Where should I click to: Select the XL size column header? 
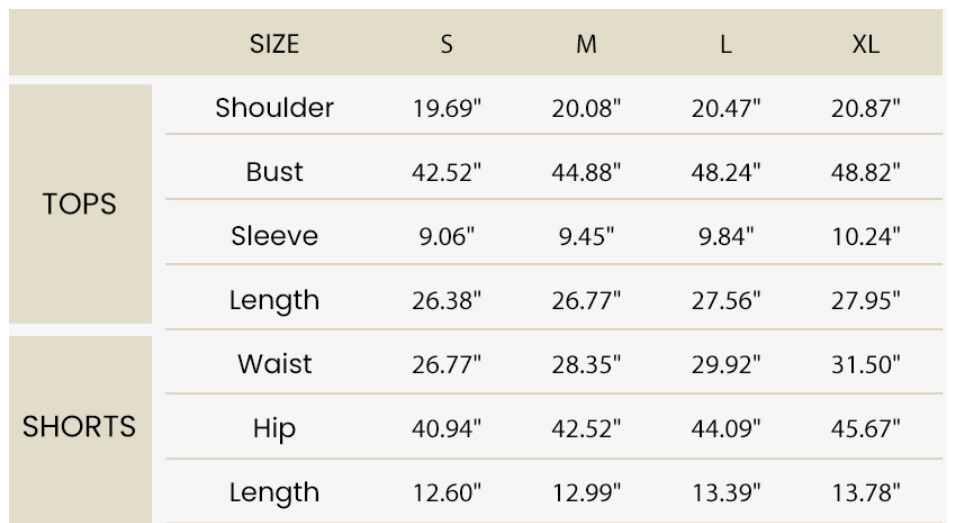[866, 44]
